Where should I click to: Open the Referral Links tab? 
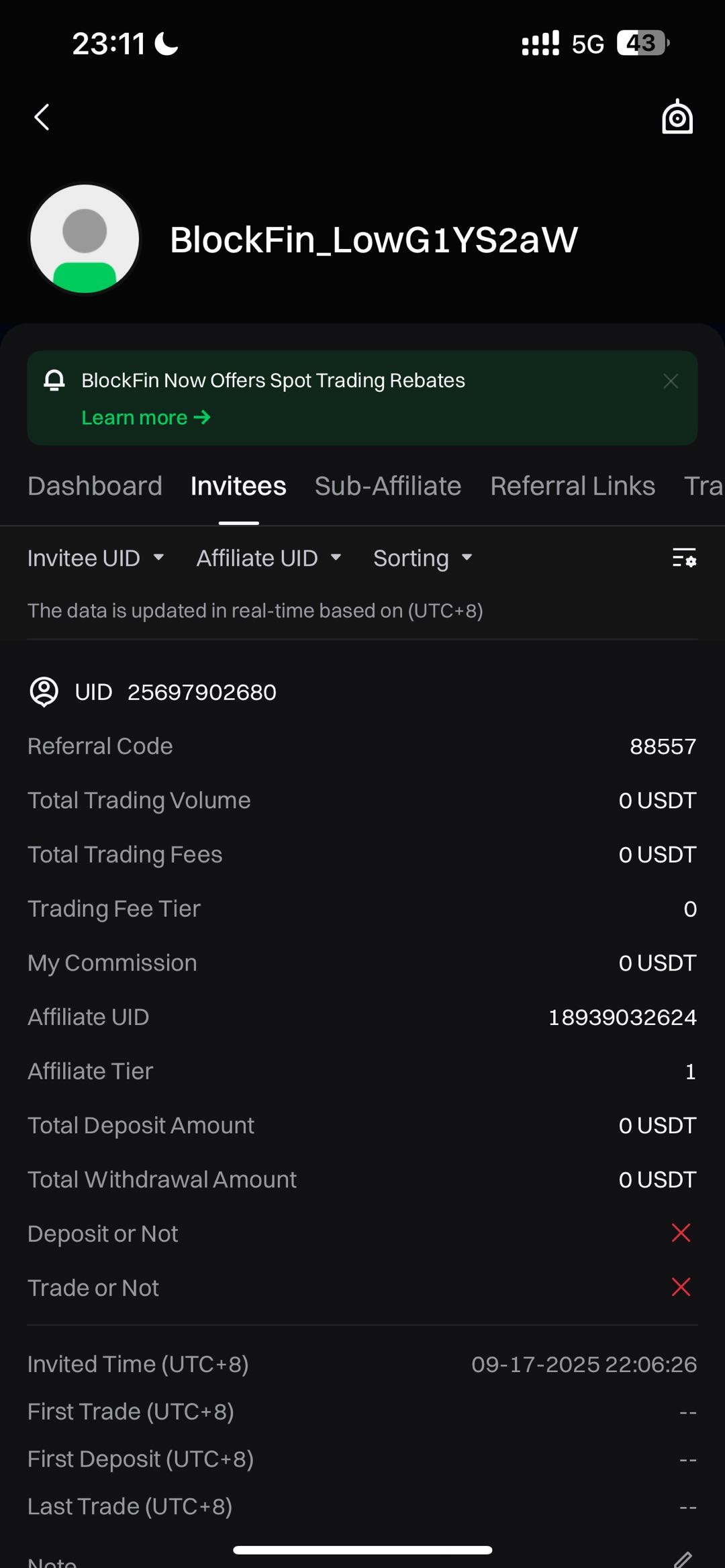click(573, 486)
